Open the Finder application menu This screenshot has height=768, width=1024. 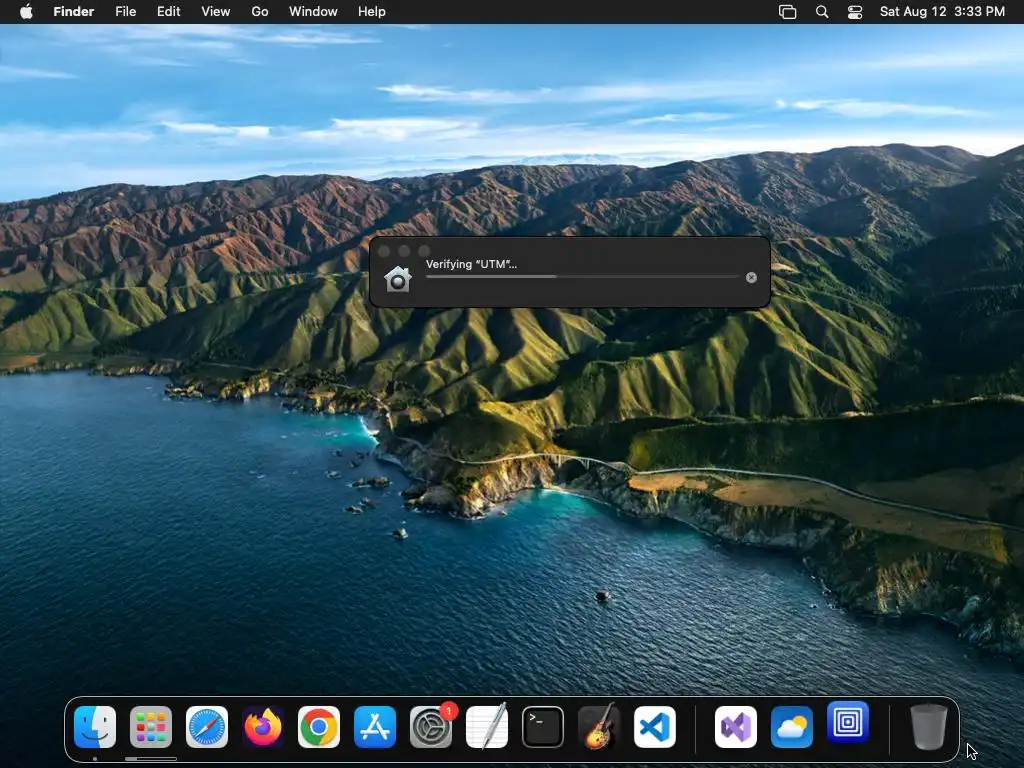click(74, 12)
